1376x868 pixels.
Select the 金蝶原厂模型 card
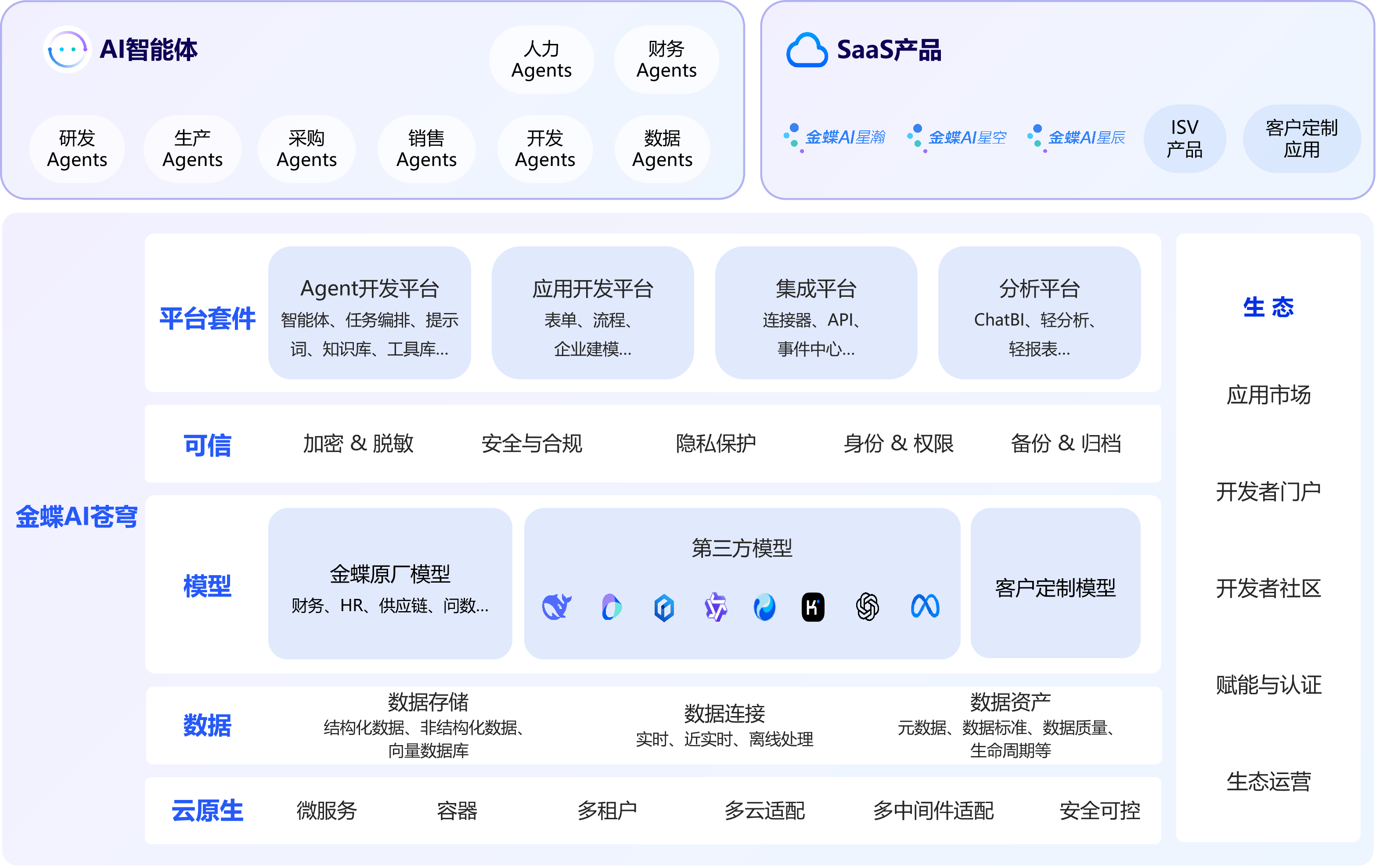(390, 583)
